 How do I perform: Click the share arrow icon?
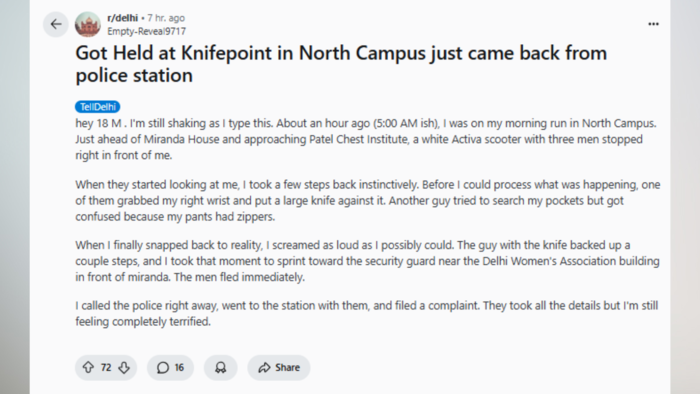pos(265,367)
